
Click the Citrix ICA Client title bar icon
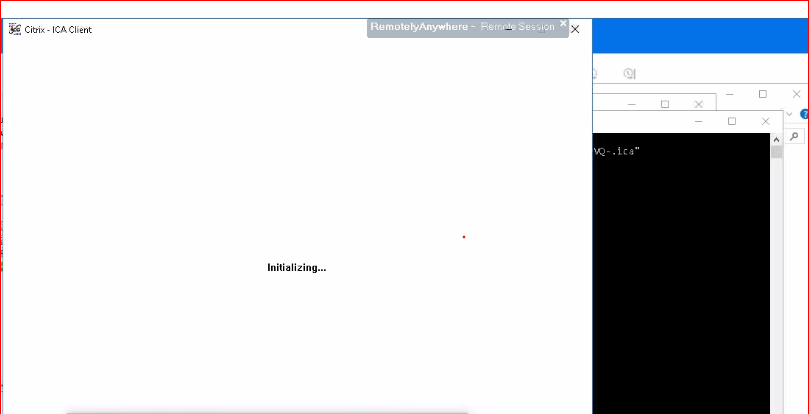tap(14, 29)
